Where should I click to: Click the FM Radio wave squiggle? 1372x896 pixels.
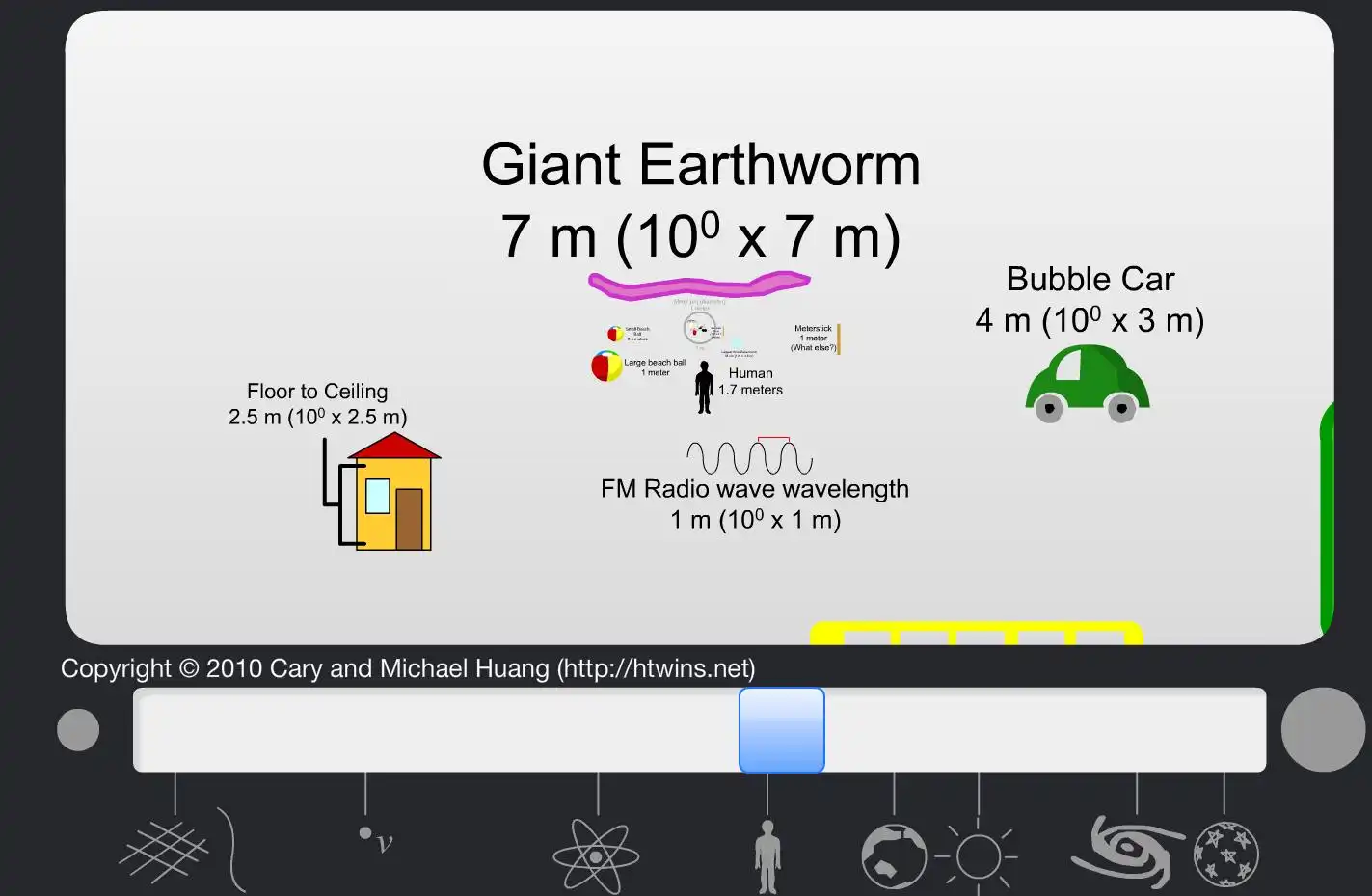click(x=748, y=457)
